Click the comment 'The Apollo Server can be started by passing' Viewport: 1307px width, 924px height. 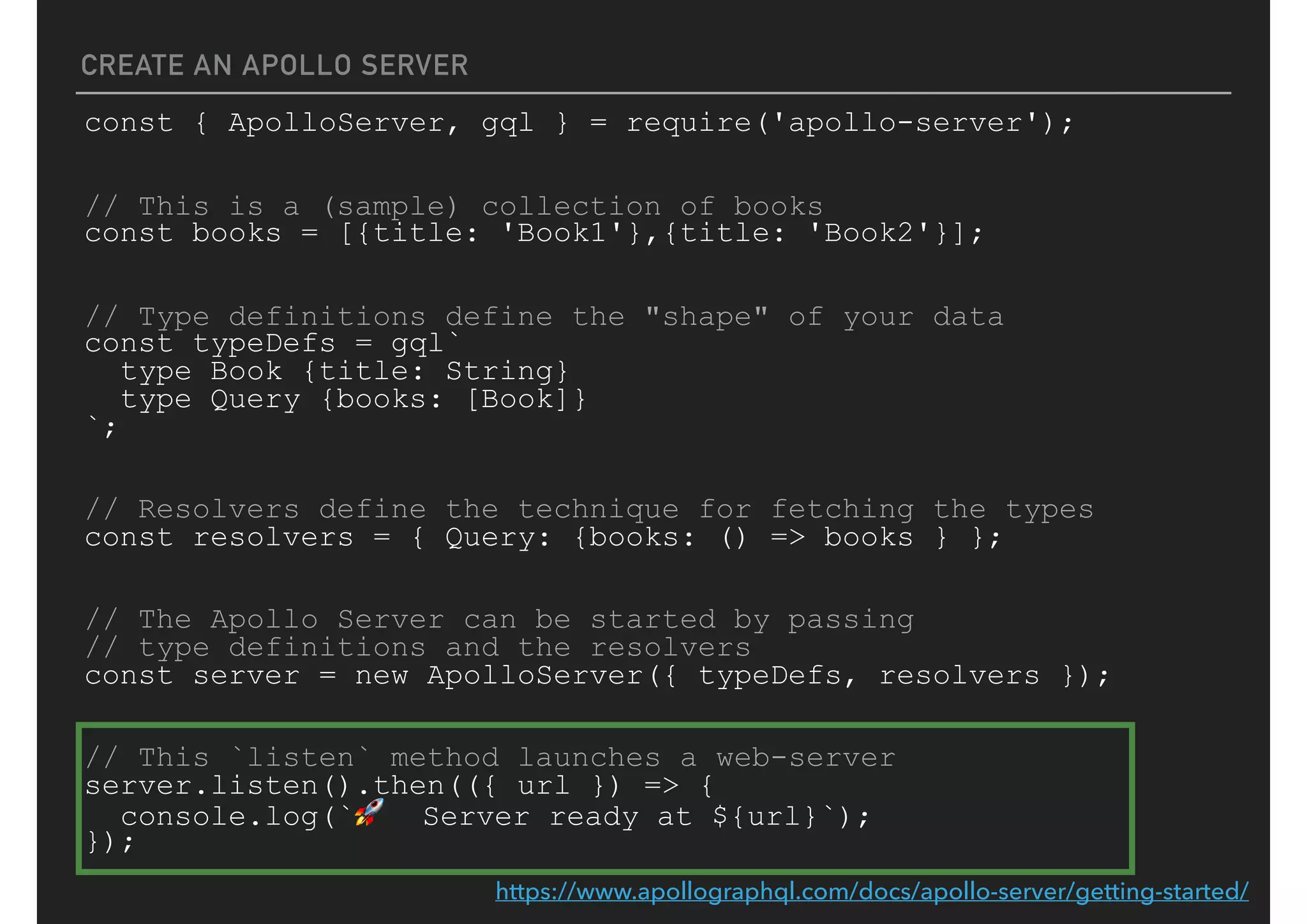coord(499,620)
